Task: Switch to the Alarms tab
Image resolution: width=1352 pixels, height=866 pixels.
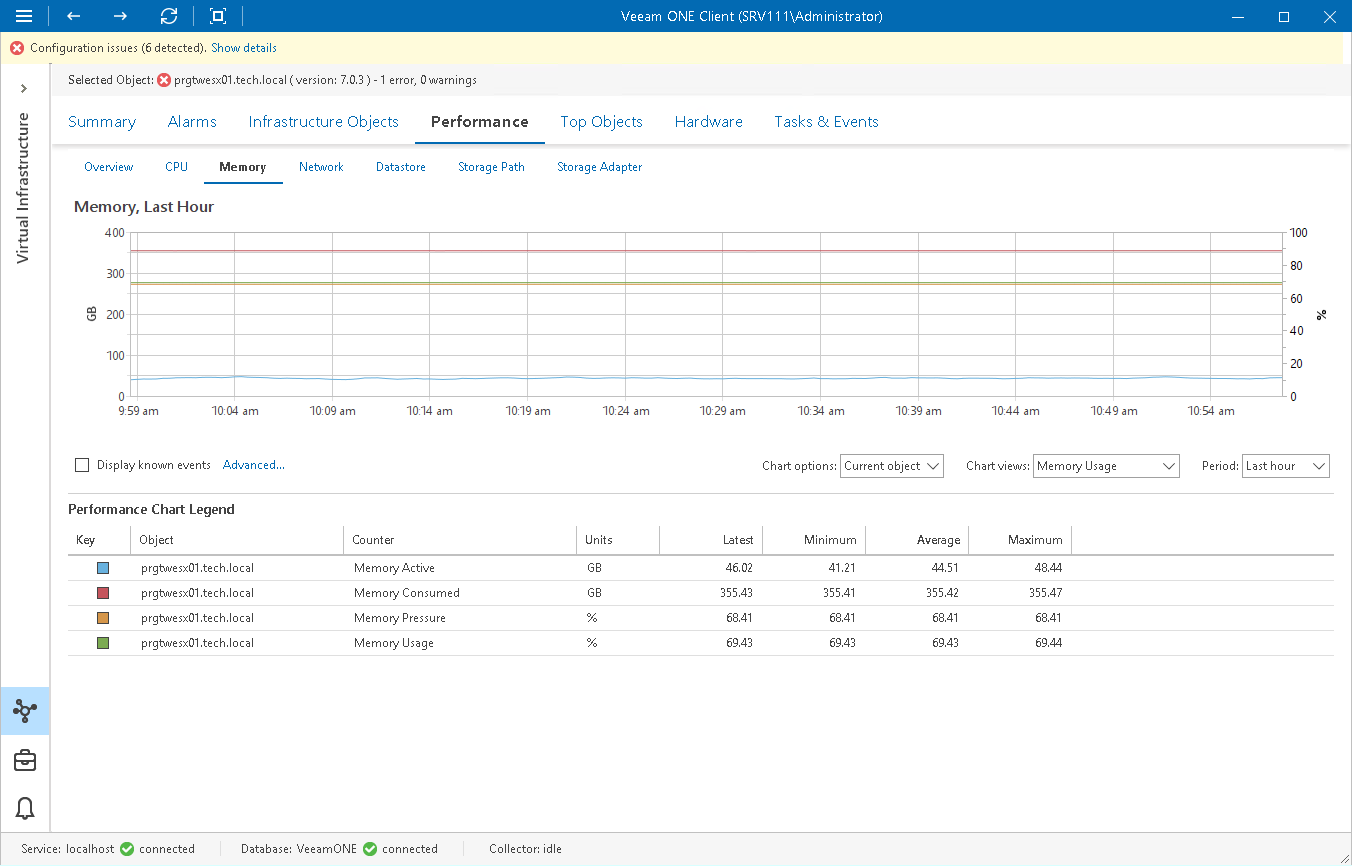Action: (192, 121)
